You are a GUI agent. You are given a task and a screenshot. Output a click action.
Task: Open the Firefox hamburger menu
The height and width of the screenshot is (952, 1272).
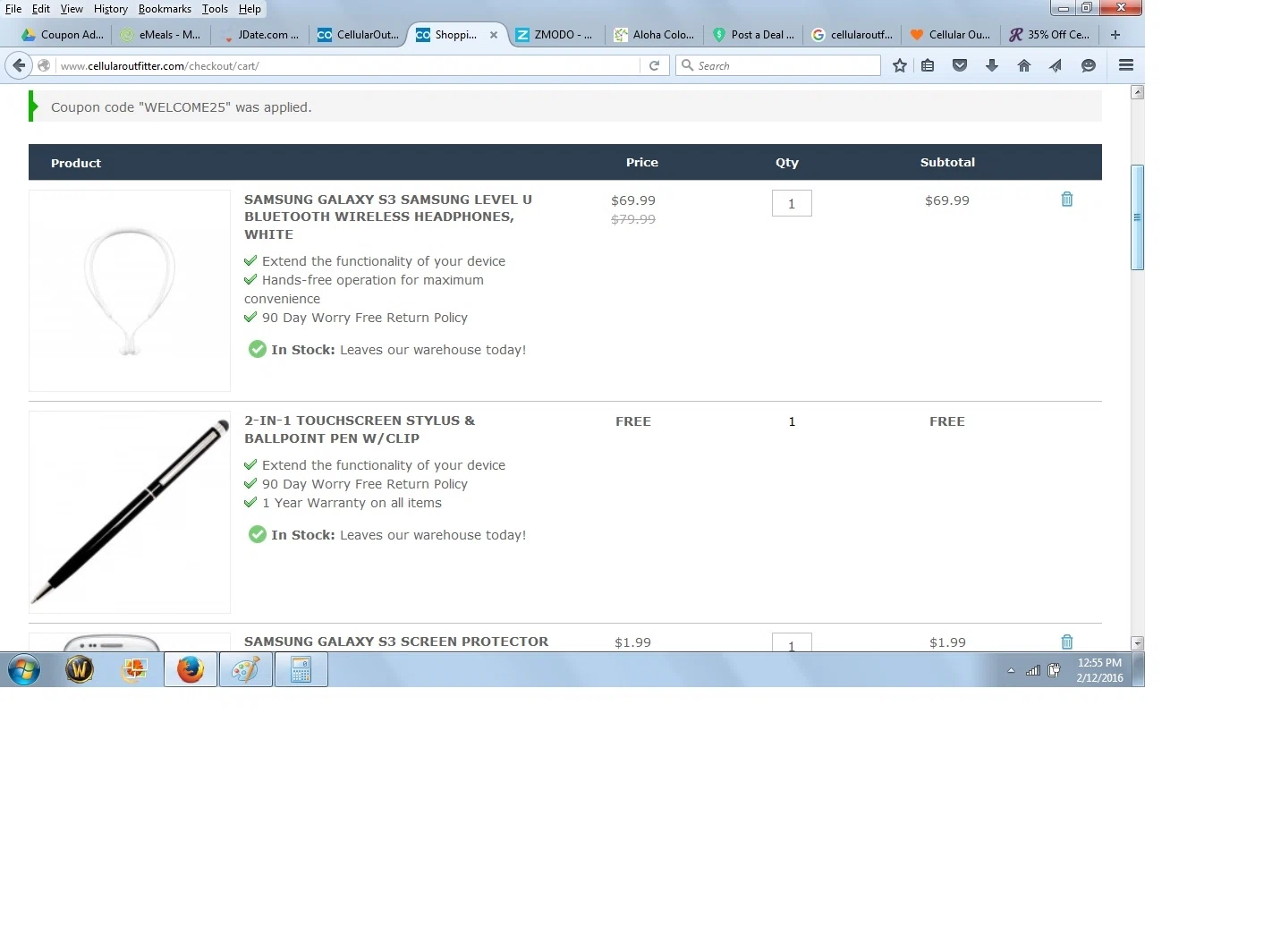tap(1126, 65)
